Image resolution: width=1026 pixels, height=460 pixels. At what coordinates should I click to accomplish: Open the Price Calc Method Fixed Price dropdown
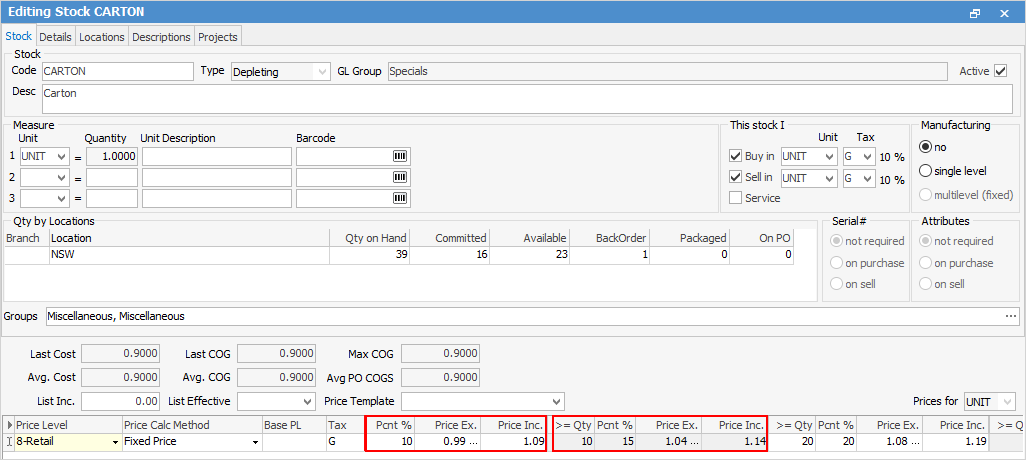[254, 442]
